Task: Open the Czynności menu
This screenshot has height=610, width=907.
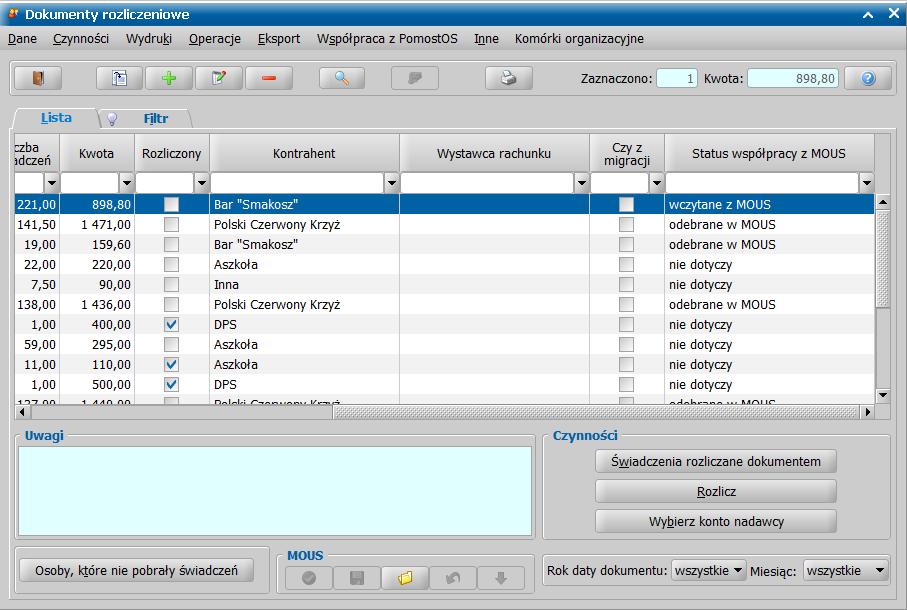Action: [x=81, y=39]
